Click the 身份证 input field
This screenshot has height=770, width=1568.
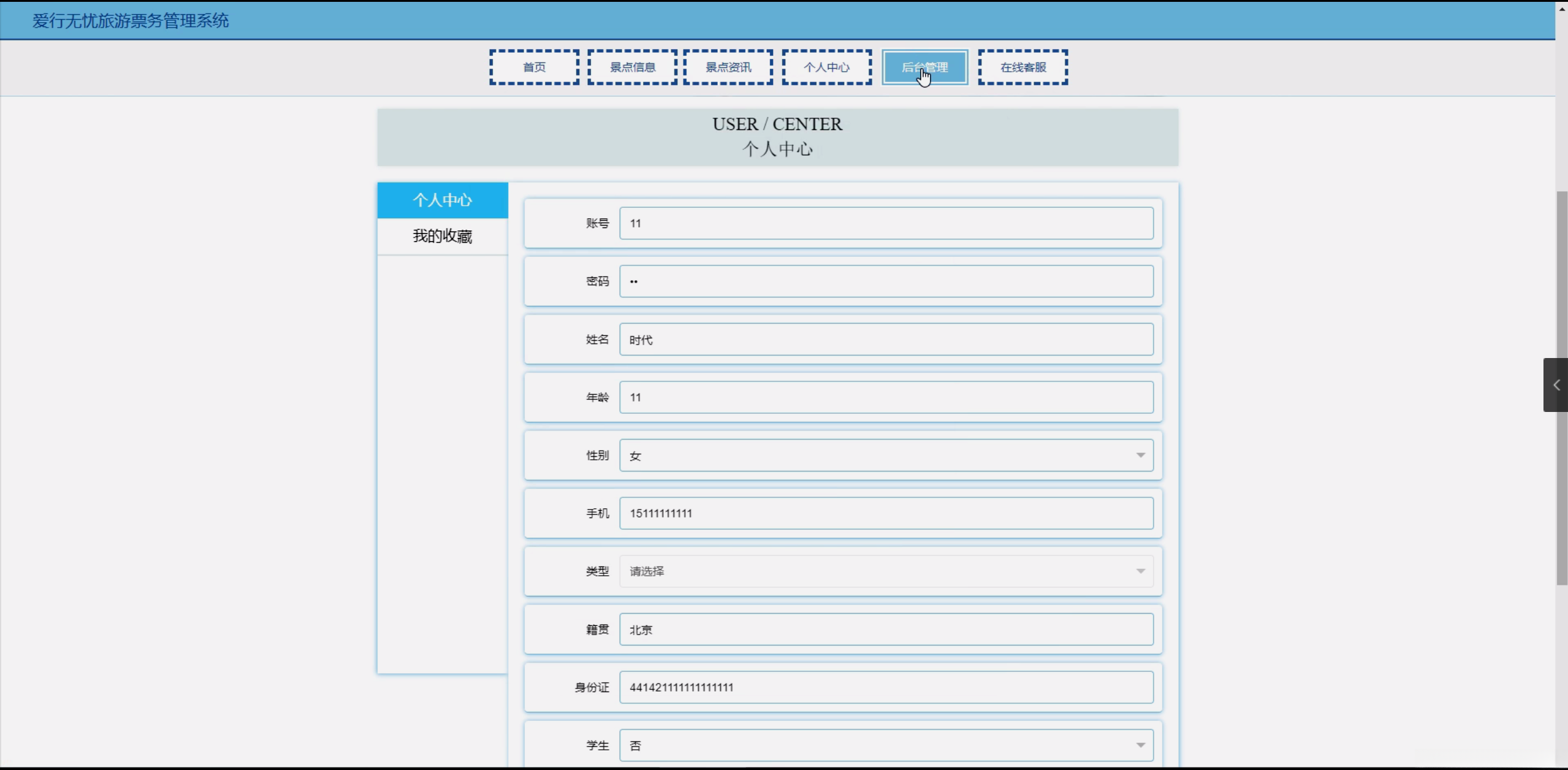pyautogui.click(x=886, y=687)
